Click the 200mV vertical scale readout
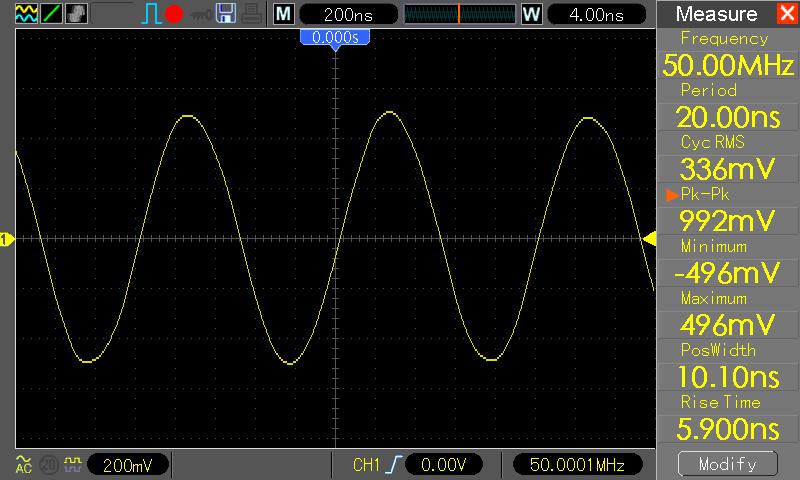This screenshot has height=480, width=800. (128, 465)
